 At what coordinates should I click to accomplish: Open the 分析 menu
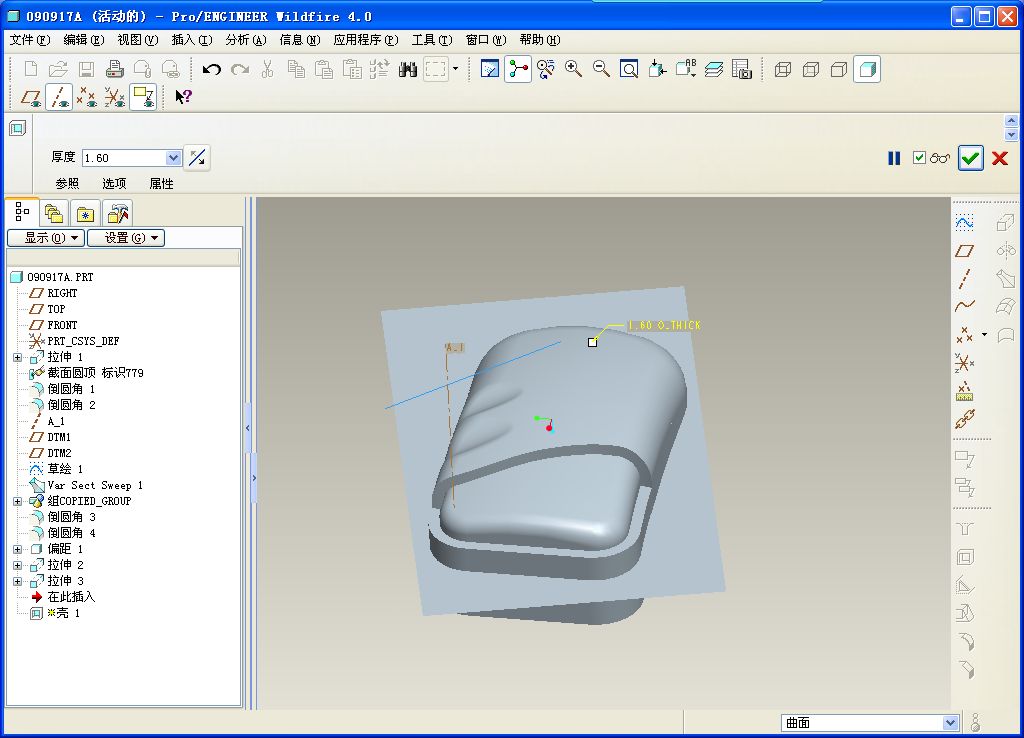pos(246,40)
